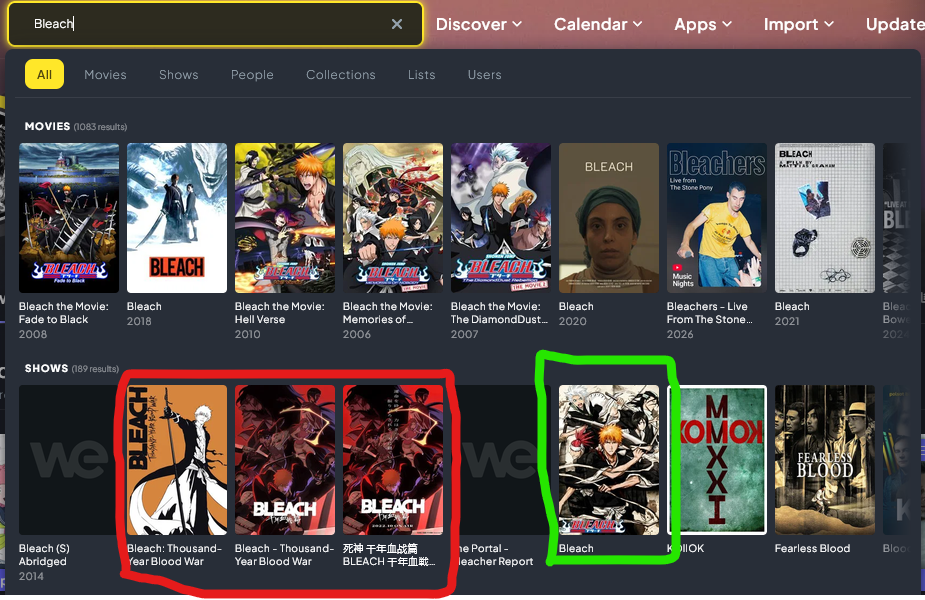This screenshot has width=925, height=600.
Task: Clear the Bleach search text
Action: (x=397, y=24)
